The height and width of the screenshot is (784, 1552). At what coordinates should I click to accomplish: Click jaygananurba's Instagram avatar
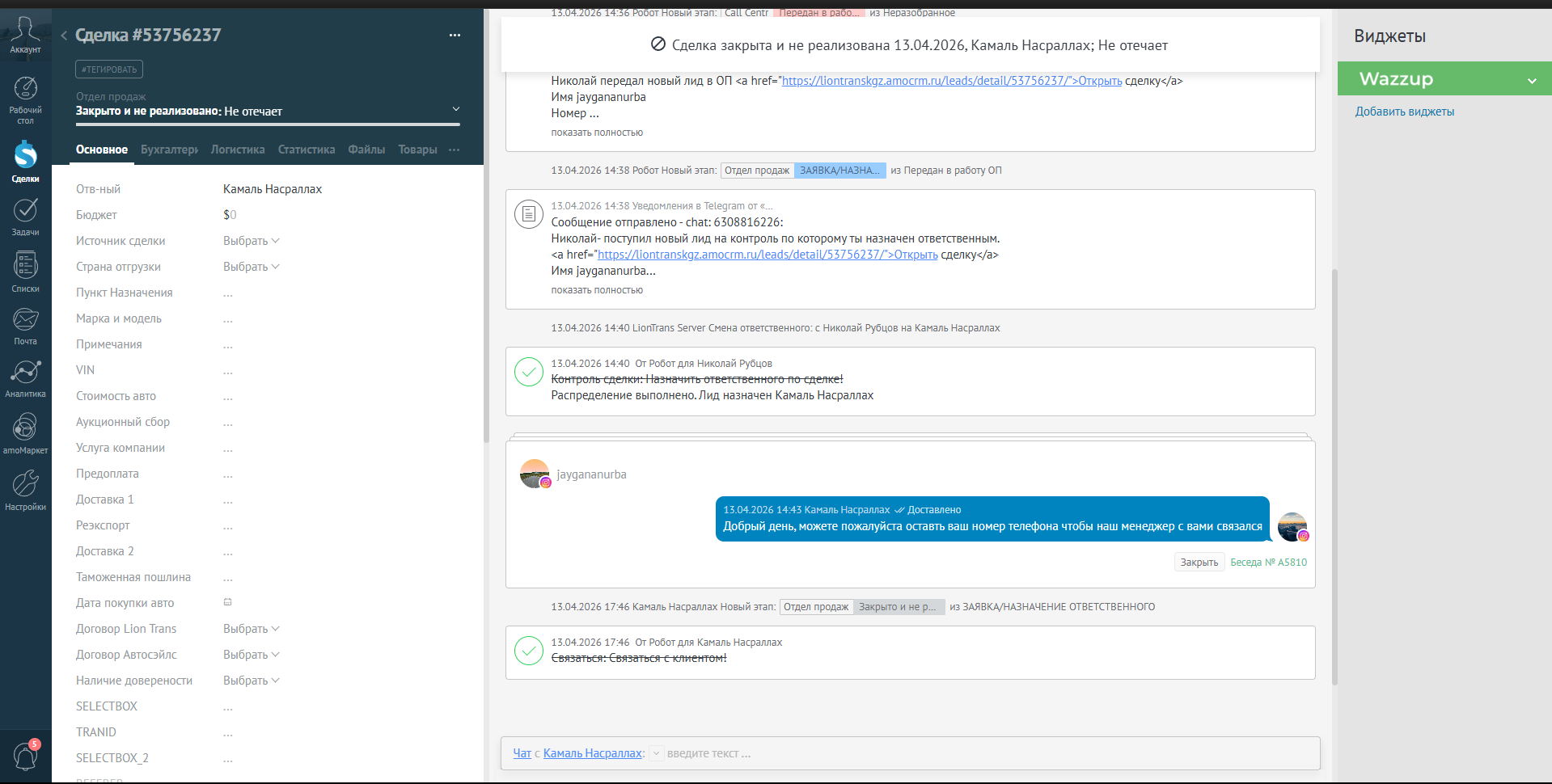535,474
